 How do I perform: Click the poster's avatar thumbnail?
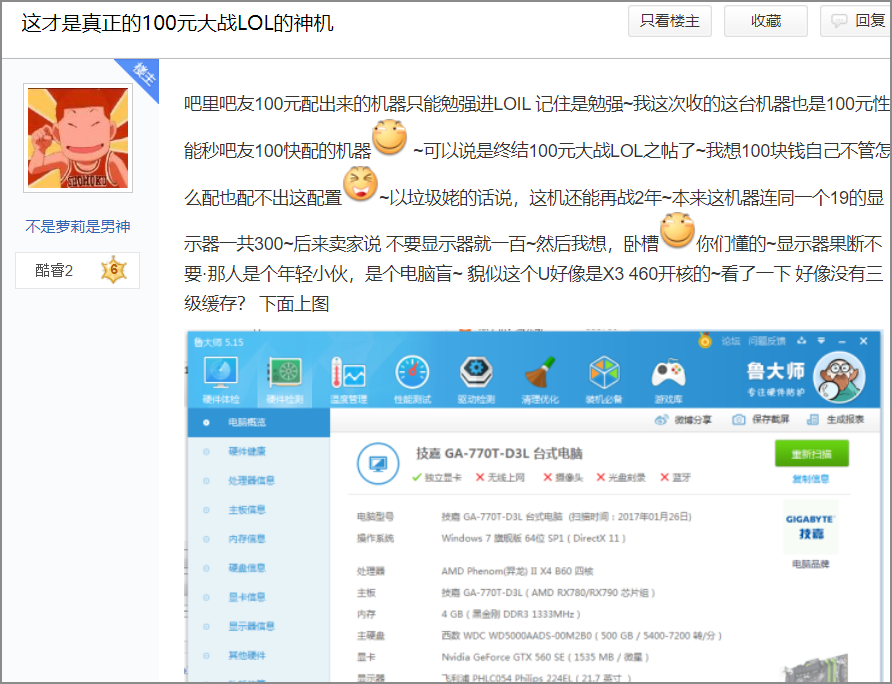pyautogui.click(x=77, y=135)
